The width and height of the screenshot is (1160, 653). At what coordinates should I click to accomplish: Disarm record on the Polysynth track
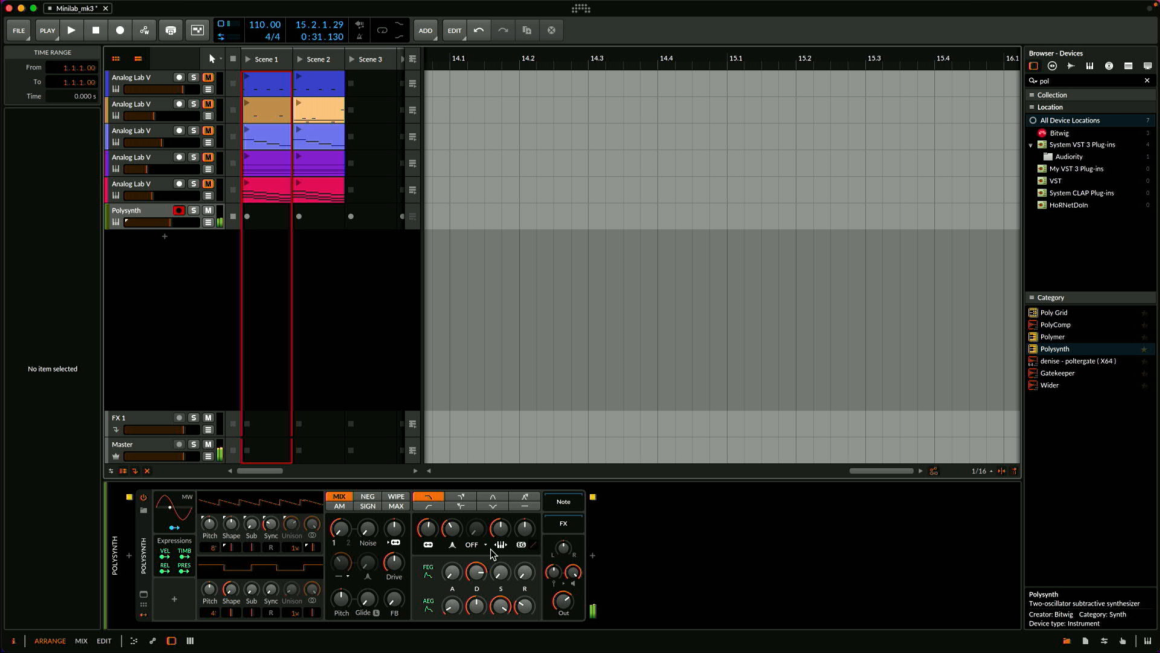(x=179, y=210)
